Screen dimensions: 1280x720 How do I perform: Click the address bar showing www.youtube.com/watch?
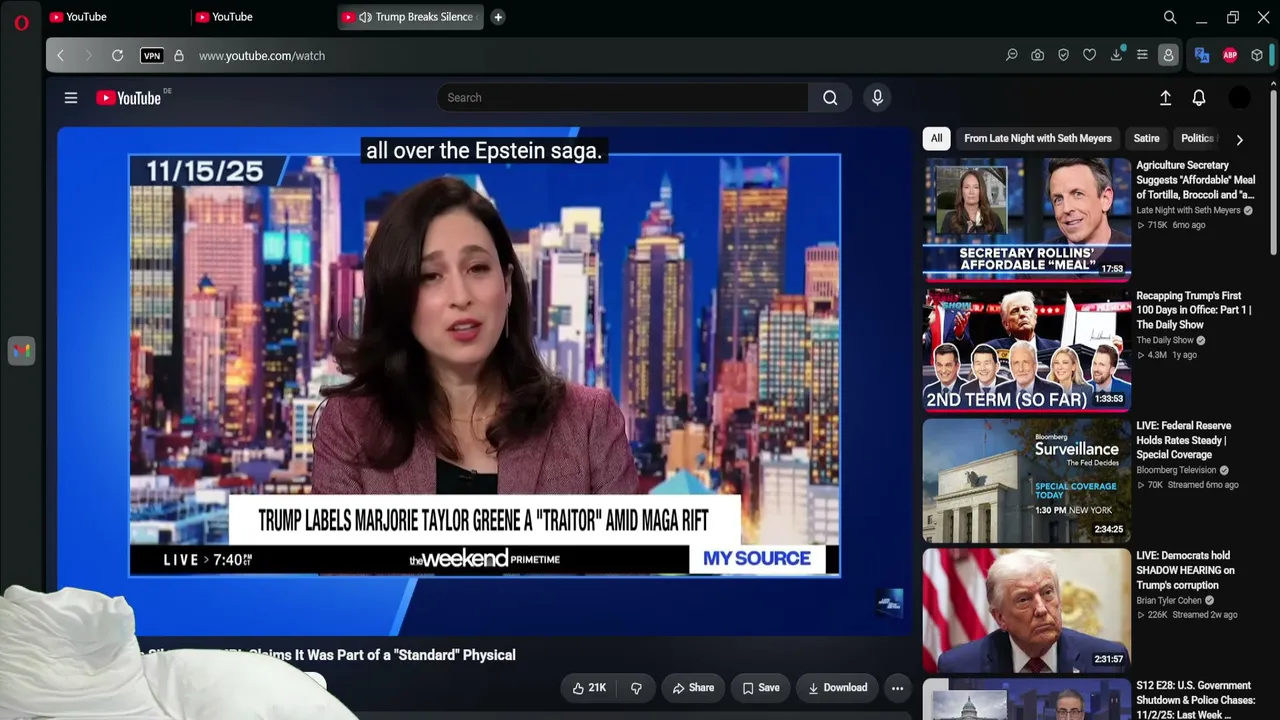[x=262, y=56]
